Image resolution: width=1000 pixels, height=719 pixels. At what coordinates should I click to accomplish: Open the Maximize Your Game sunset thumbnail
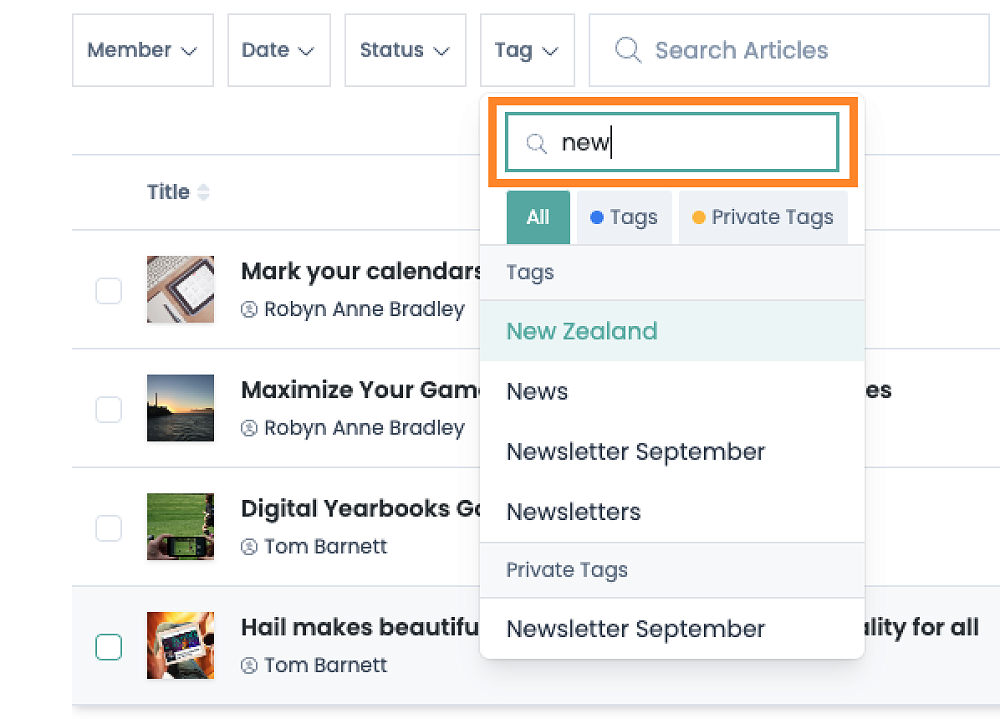(x=180, y=408)
